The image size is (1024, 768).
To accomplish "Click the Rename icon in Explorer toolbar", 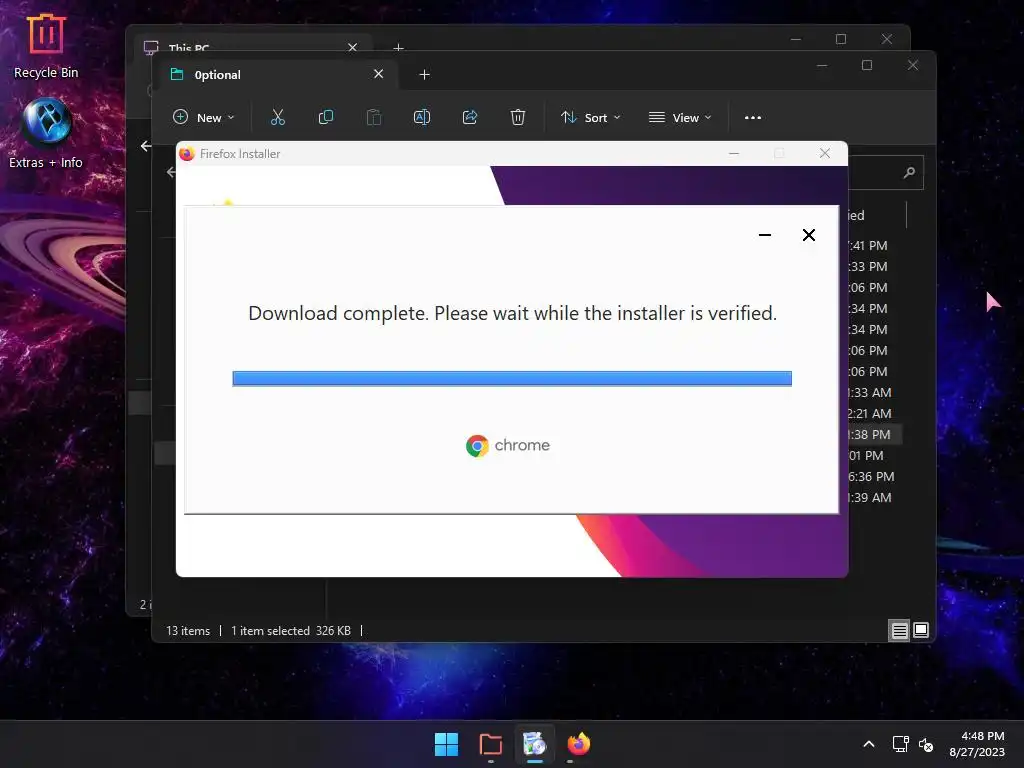I will [x=422, y=118].
